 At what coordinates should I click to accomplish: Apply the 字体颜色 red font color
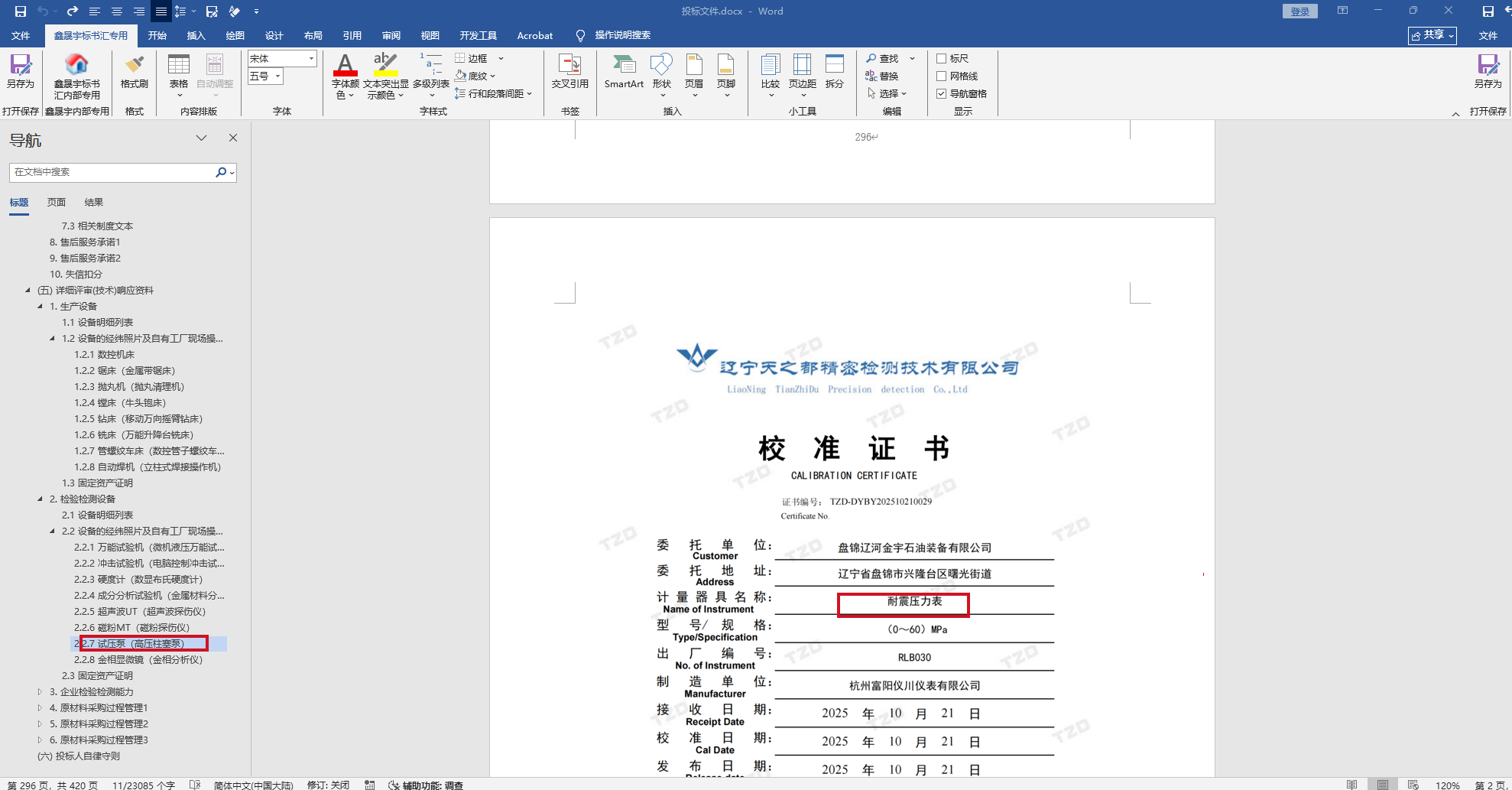346,76
